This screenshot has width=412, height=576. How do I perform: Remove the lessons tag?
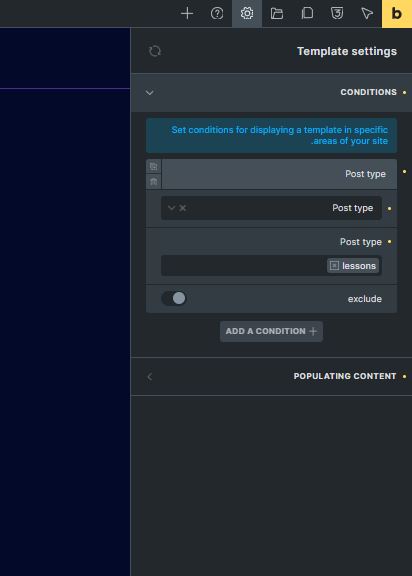(334, 266)
